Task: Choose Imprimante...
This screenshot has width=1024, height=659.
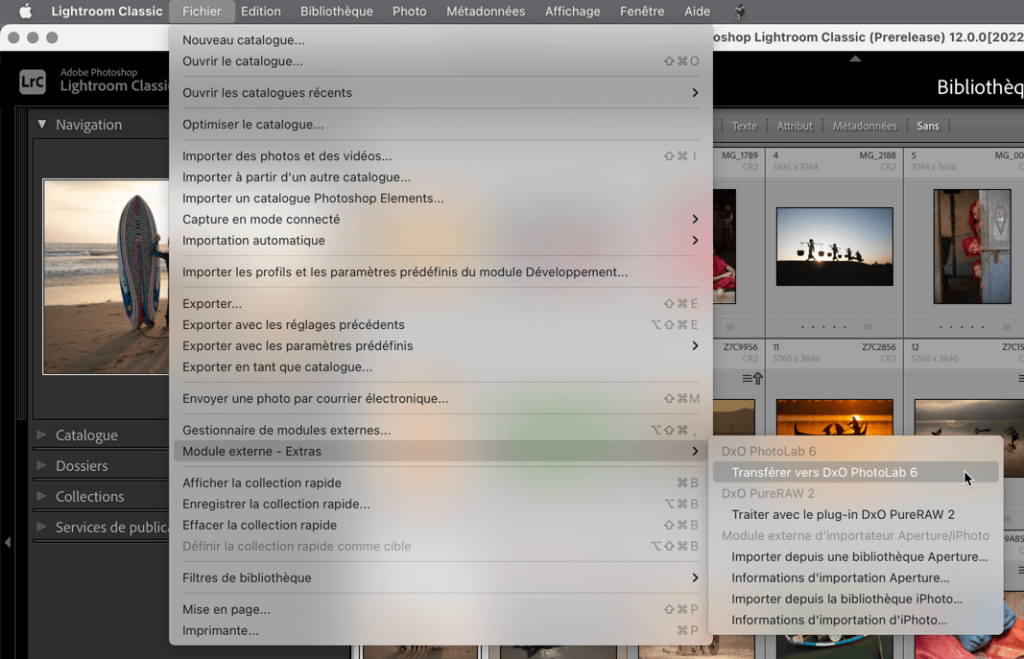Action: 440,630
